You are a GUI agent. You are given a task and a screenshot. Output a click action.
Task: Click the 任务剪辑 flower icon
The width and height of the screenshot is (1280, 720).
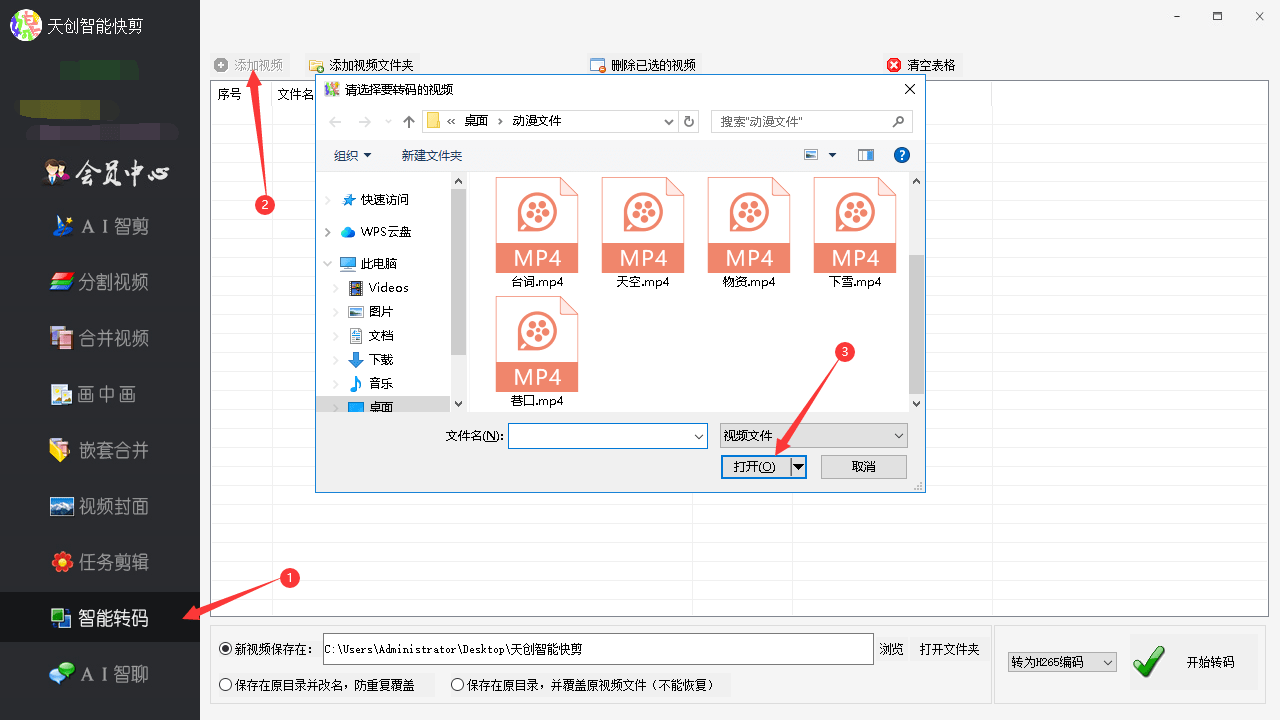tap(62, 562)
